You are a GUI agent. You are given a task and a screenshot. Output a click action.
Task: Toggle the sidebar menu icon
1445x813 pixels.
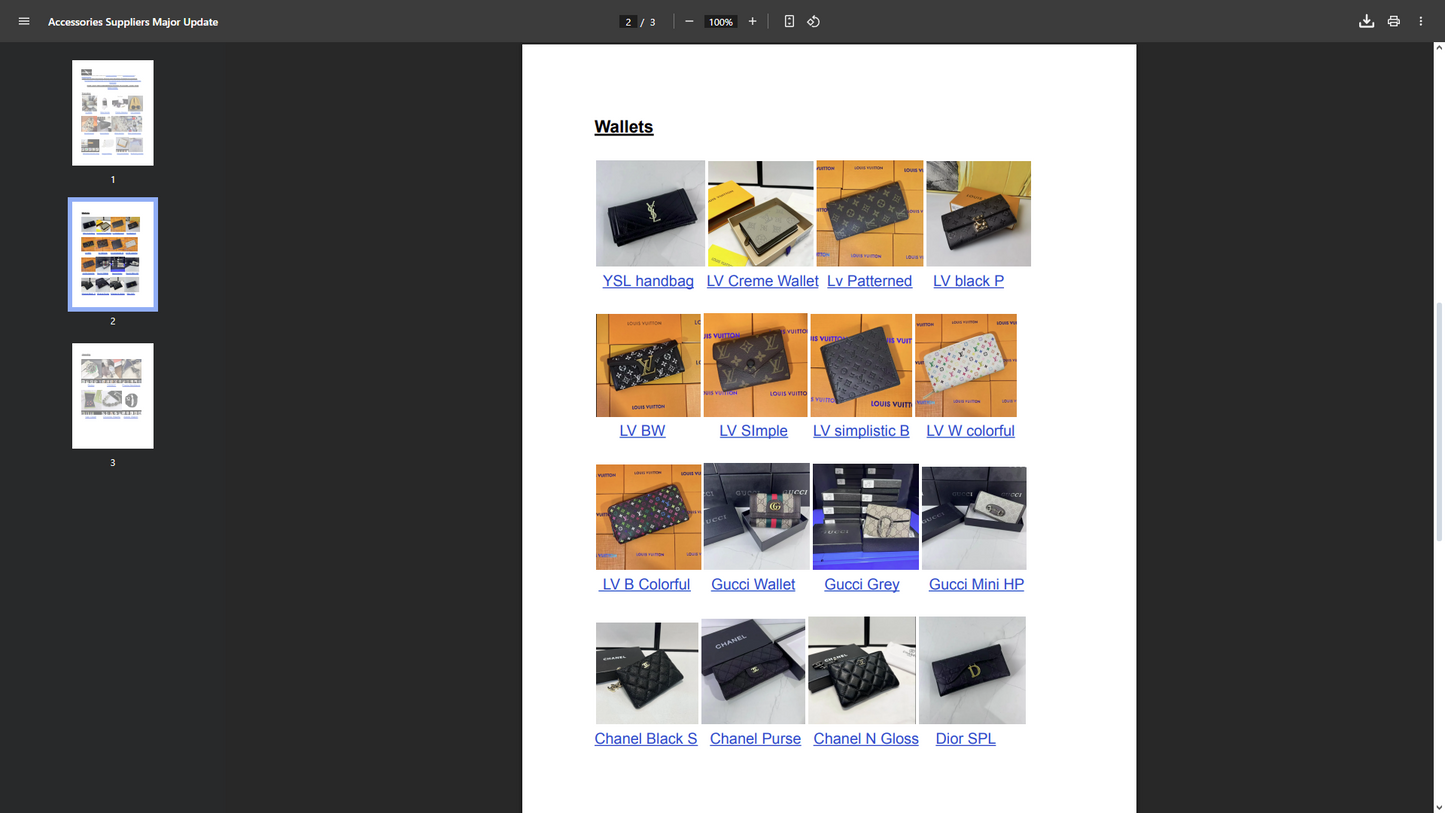(24, 21)
